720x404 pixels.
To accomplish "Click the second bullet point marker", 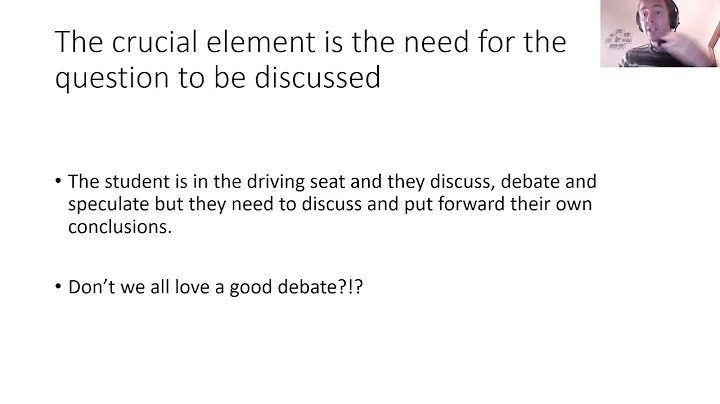I will coord(59,286).
